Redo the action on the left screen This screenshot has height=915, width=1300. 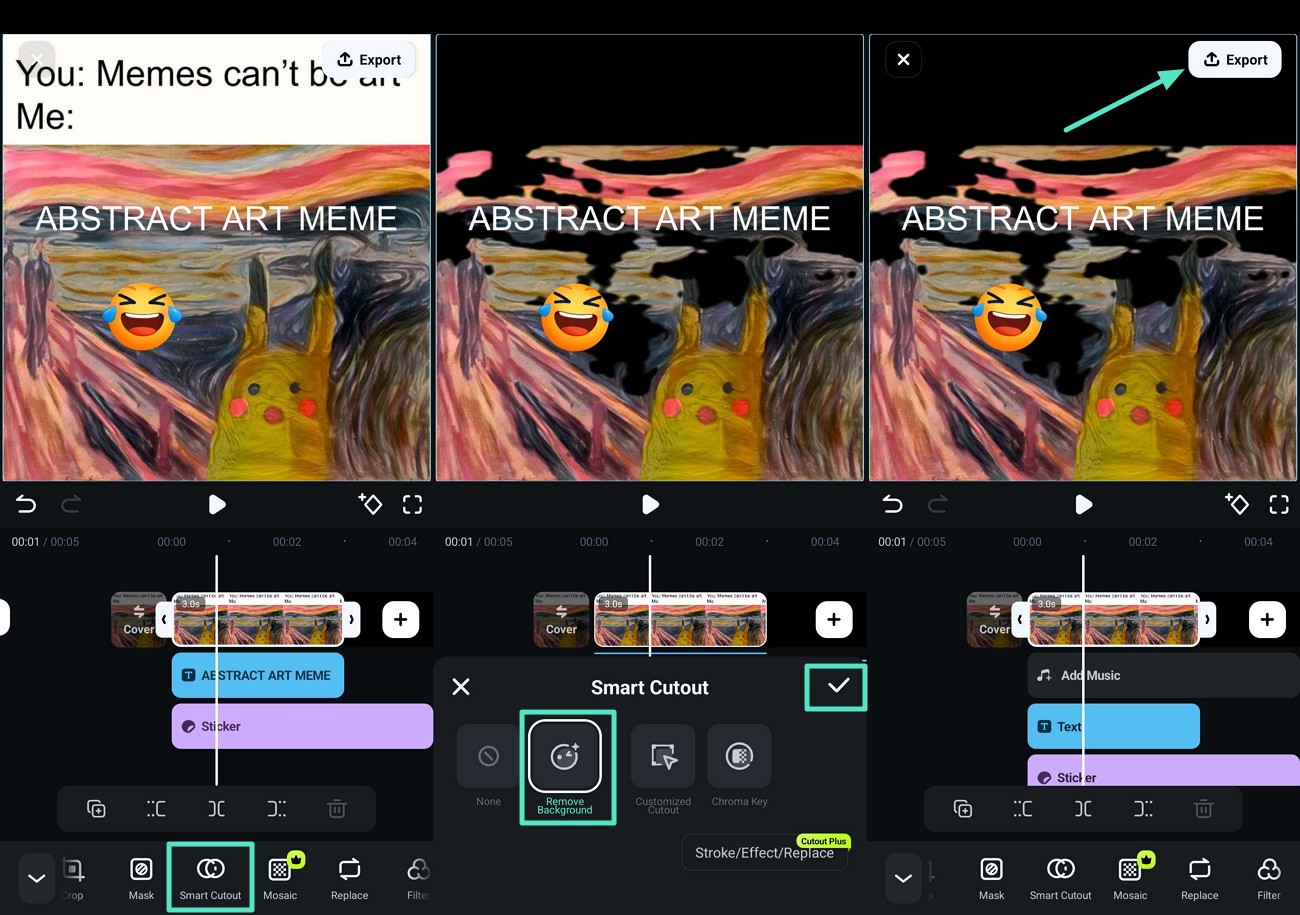71,505
